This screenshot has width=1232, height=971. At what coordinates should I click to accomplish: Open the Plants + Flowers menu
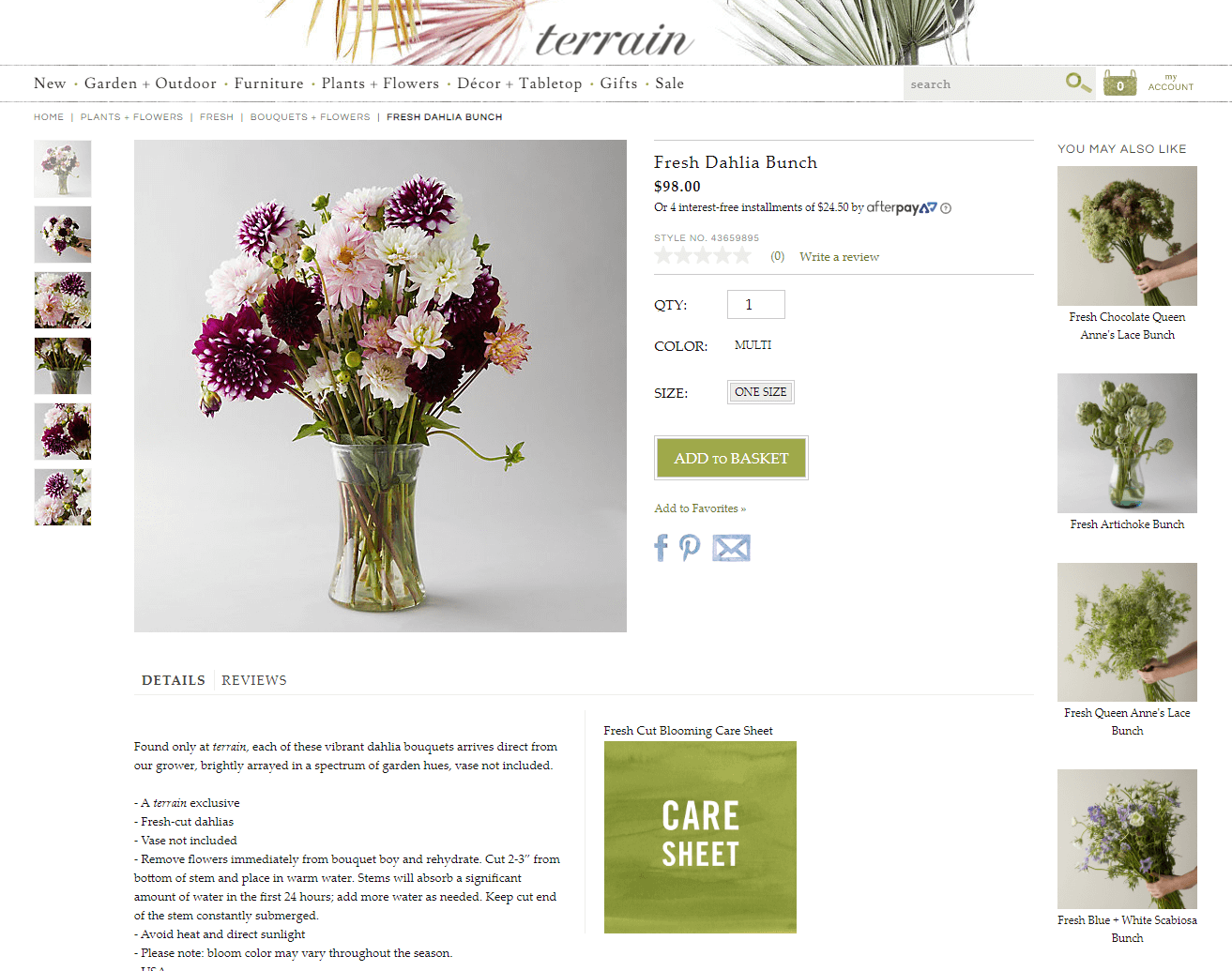click(380, 83)
